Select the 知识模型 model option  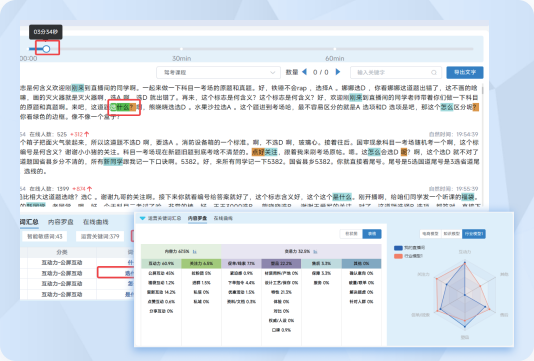click(451, 234)
